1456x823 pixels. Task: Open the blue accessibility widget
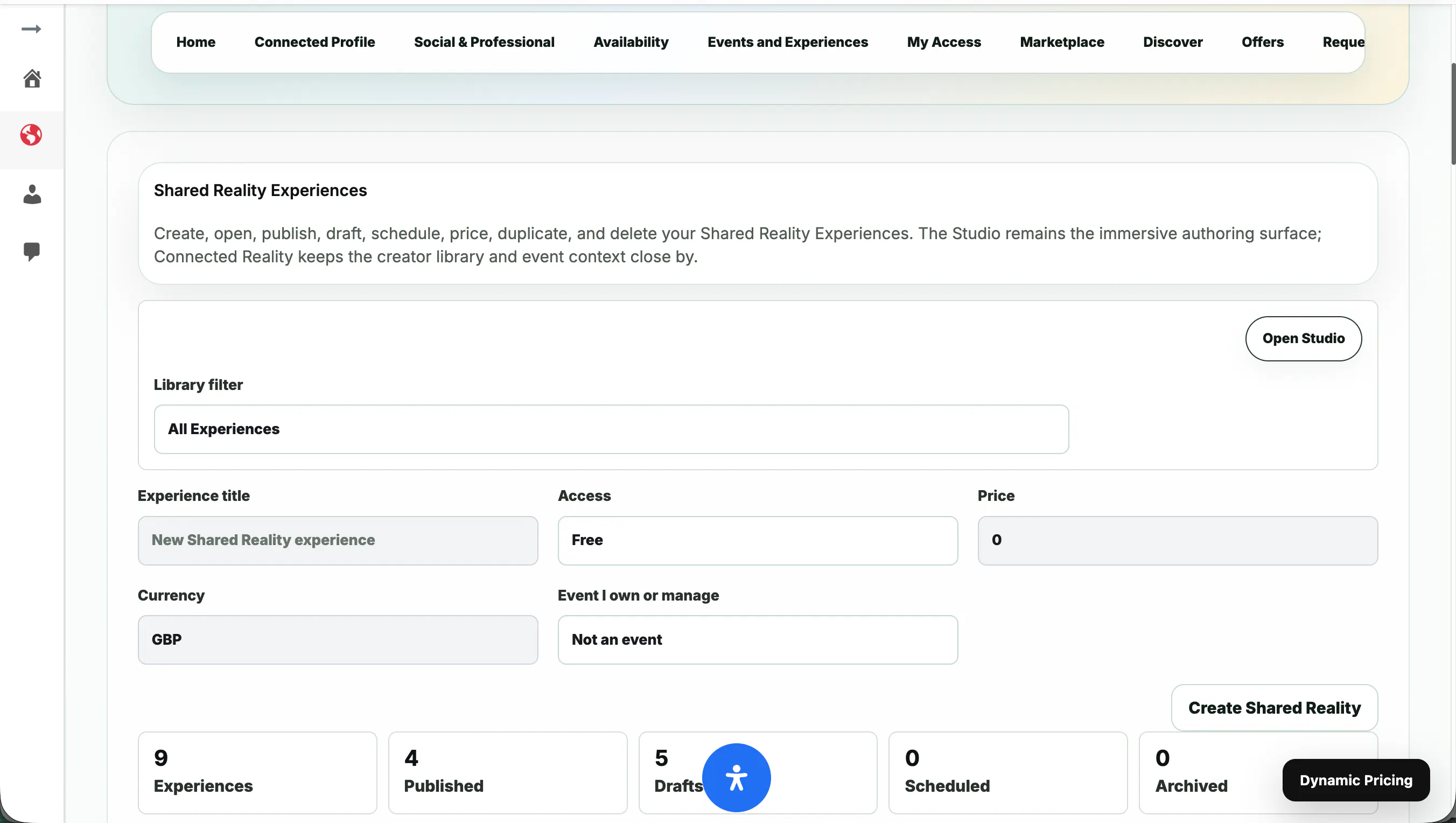[736, 777]
